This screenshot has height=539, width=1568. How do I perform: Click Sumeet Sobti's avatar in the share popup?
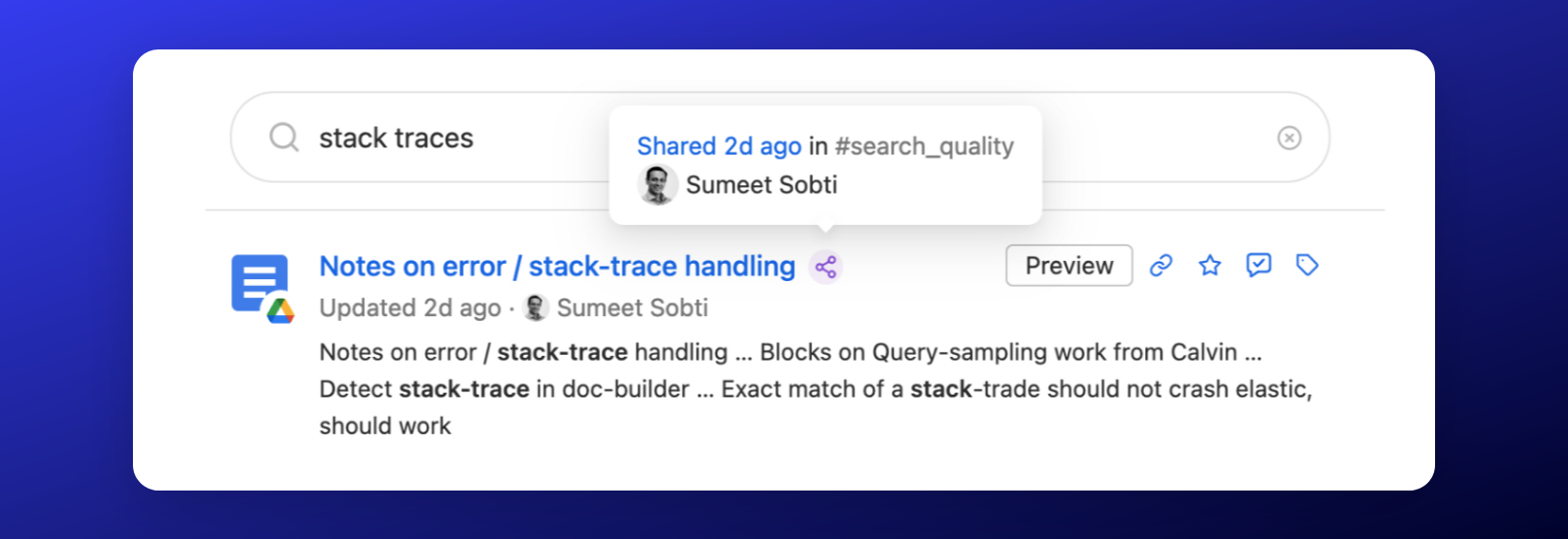(x=657, y=184)
